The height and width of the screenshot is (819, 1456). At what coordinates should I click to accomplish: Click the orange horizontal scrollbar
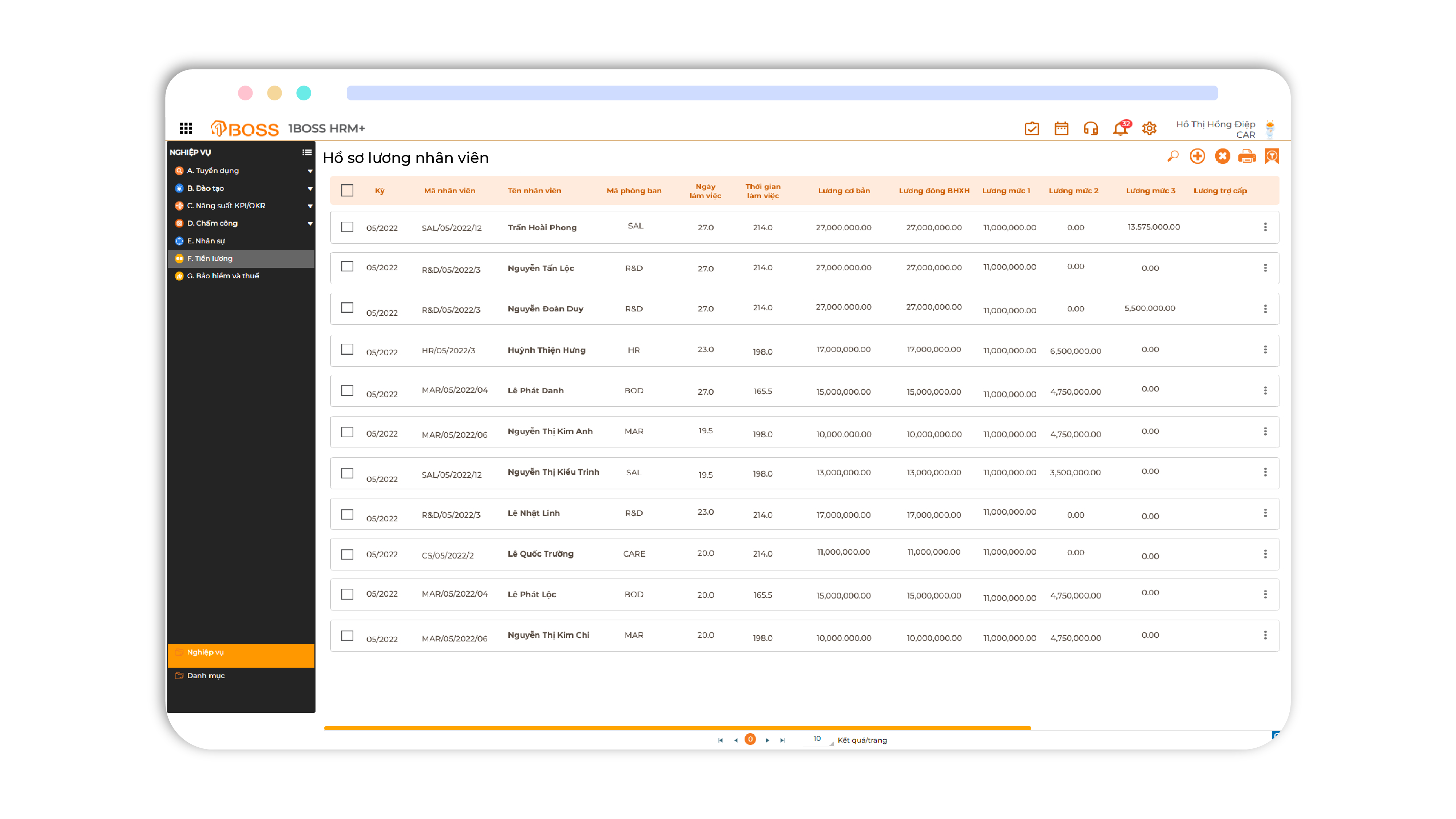pos(677,728)
